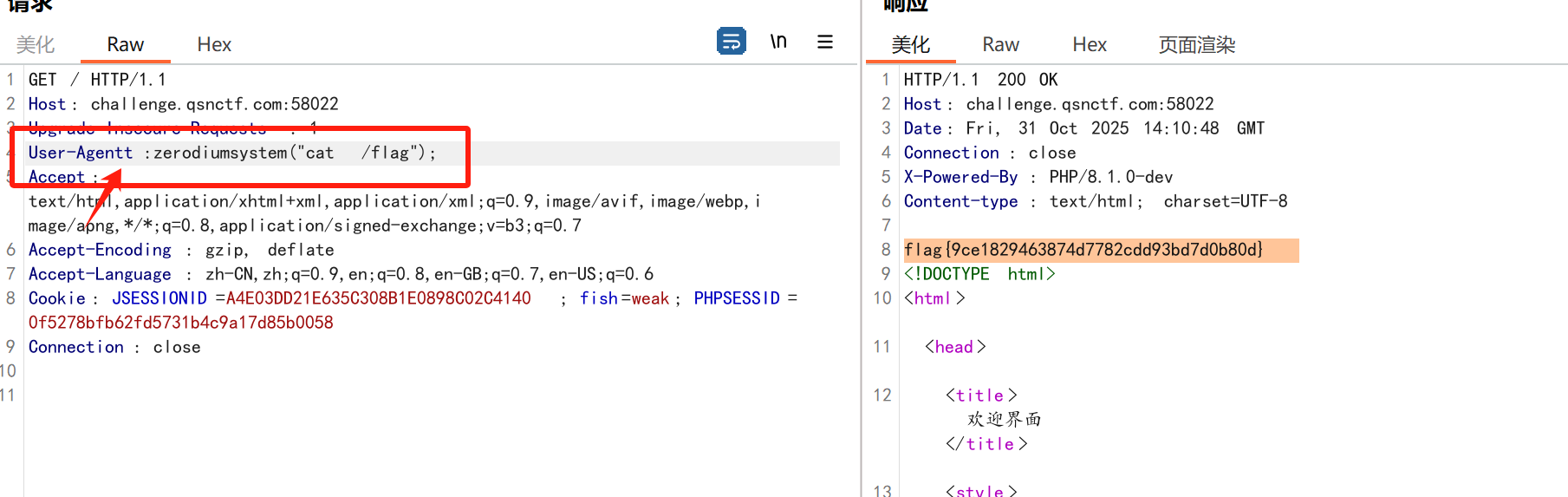Click the request Host header value
1568x497 pixels.
[x=215, y=104]
